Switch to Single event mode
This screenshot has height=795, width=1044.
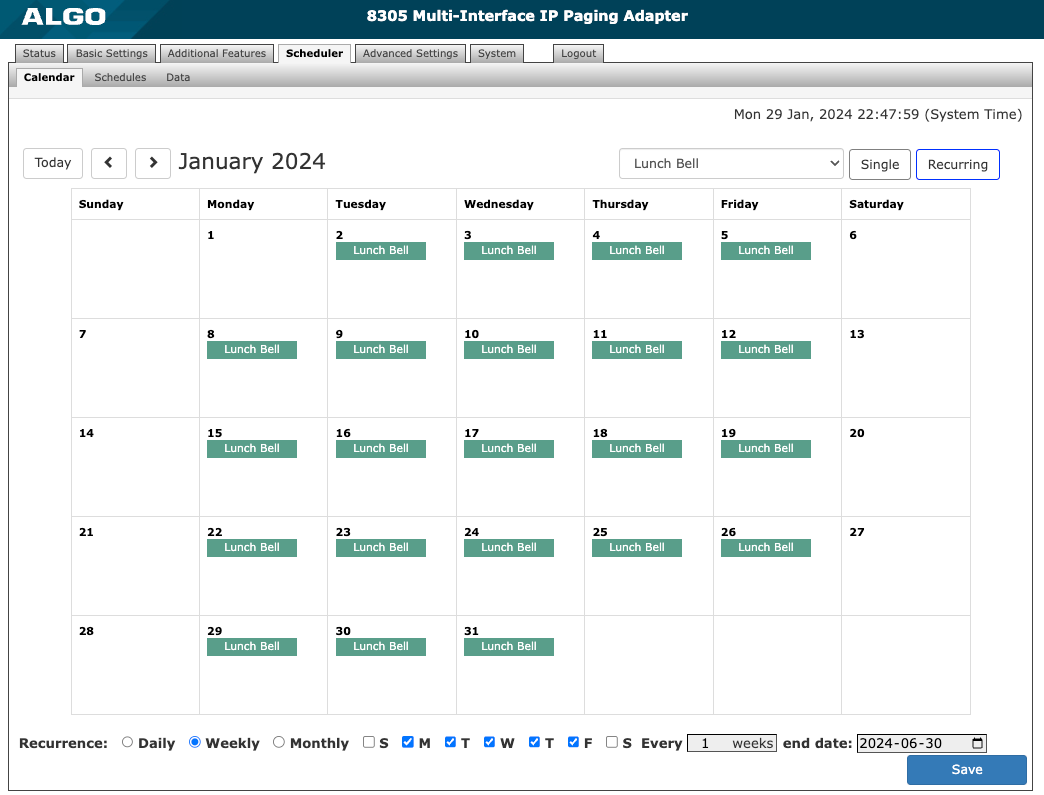(879, 164)
